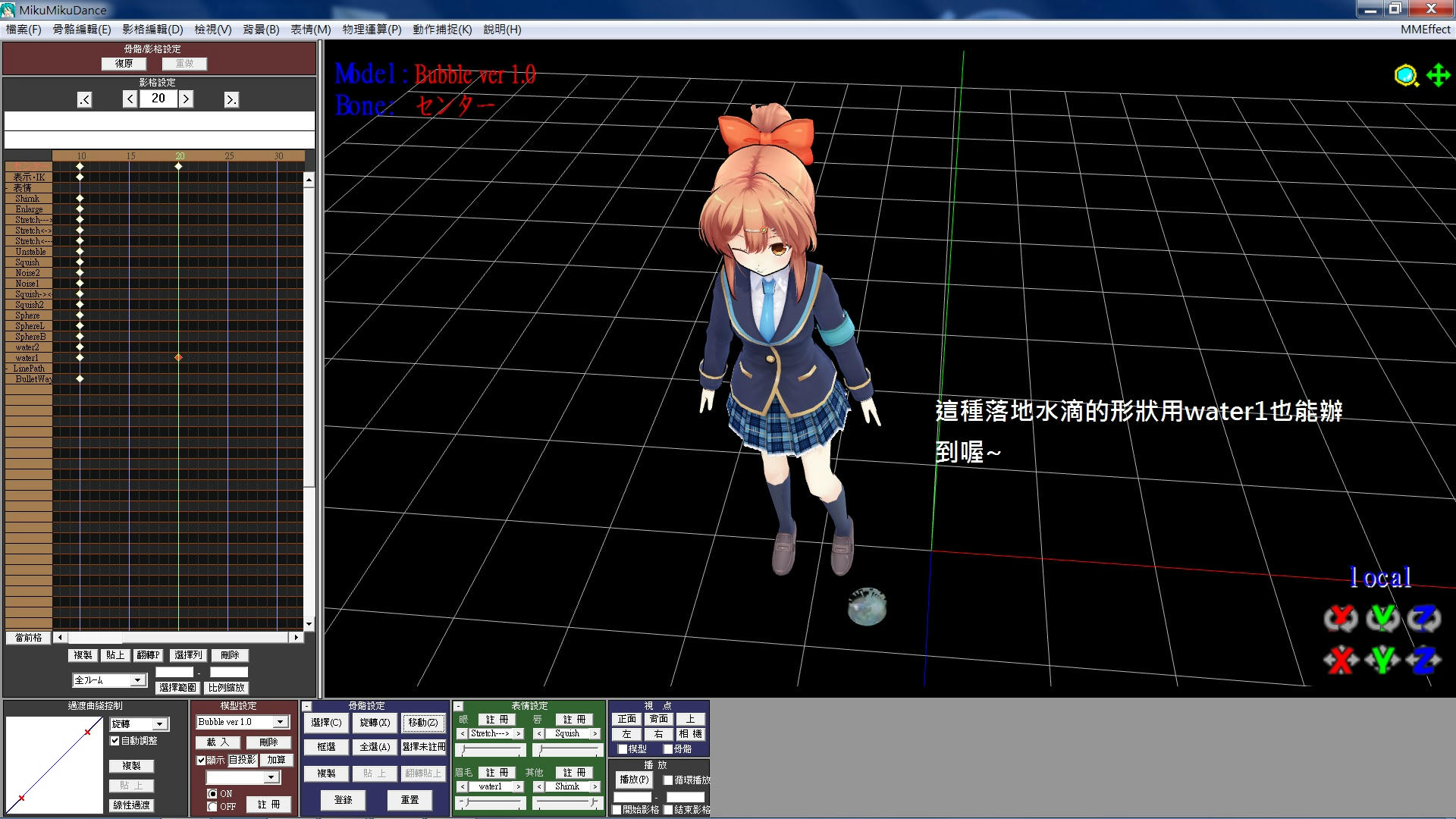This screenshot has width=1456, height=819.
Task: Open 表情(M) menu
Action: tap(311, 30)
